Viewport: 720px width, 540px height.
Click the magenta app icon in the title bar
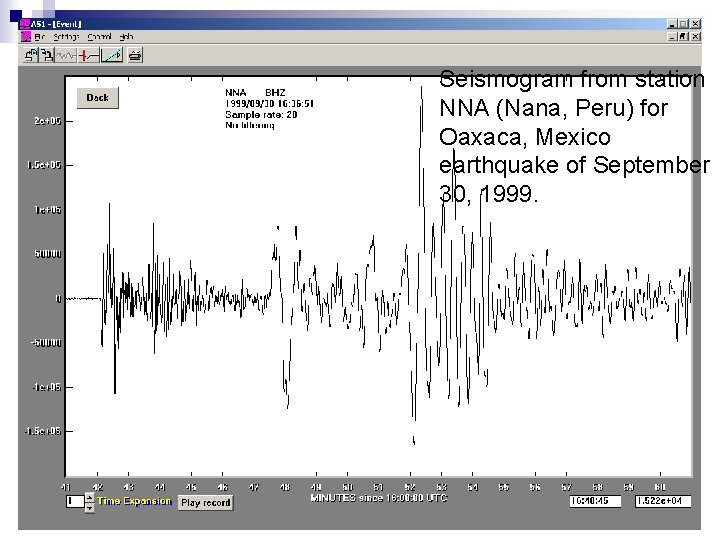click(x=25, y=24)
